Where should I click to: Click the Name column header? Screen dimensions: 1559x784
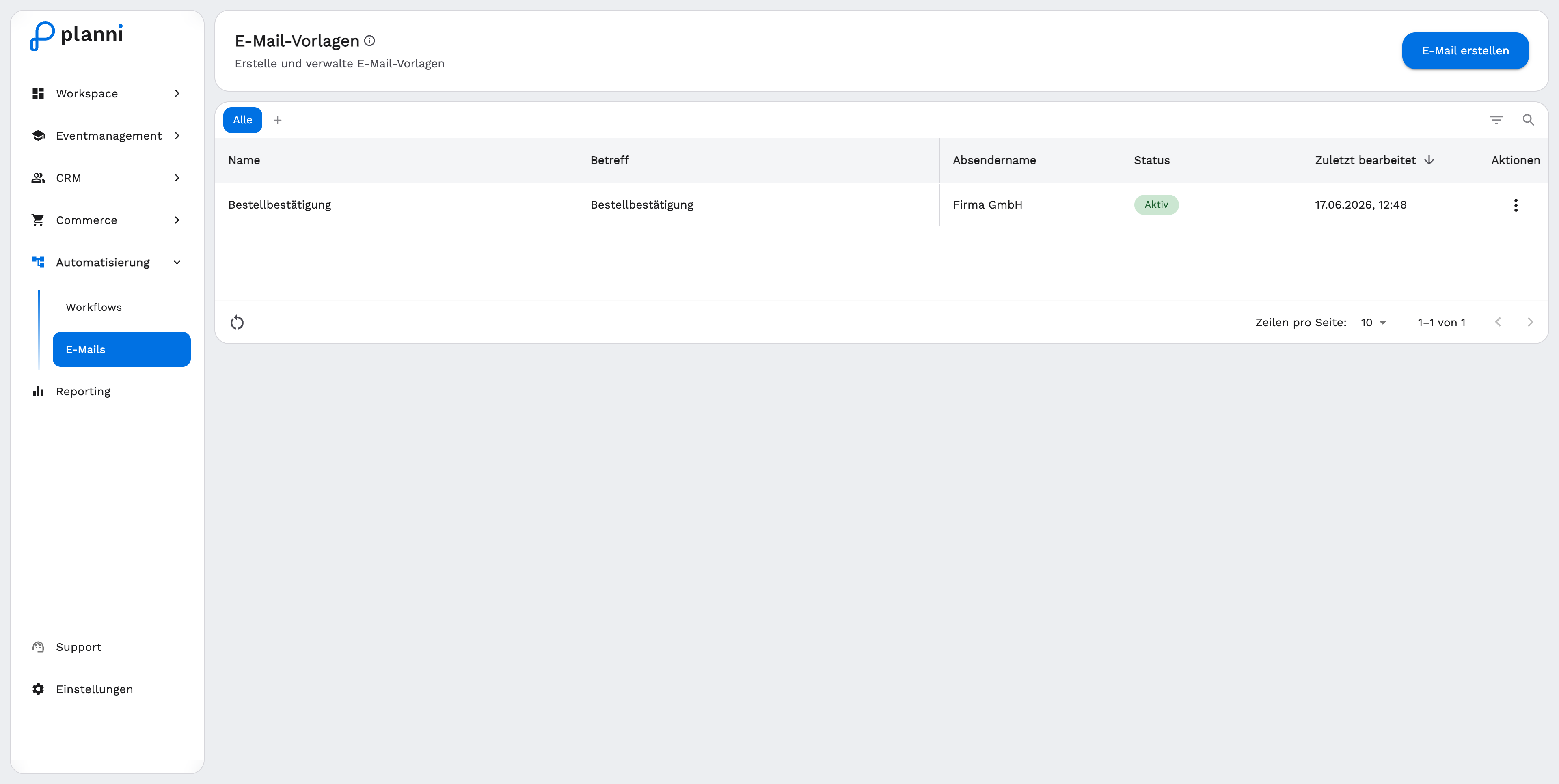(396, 160)
